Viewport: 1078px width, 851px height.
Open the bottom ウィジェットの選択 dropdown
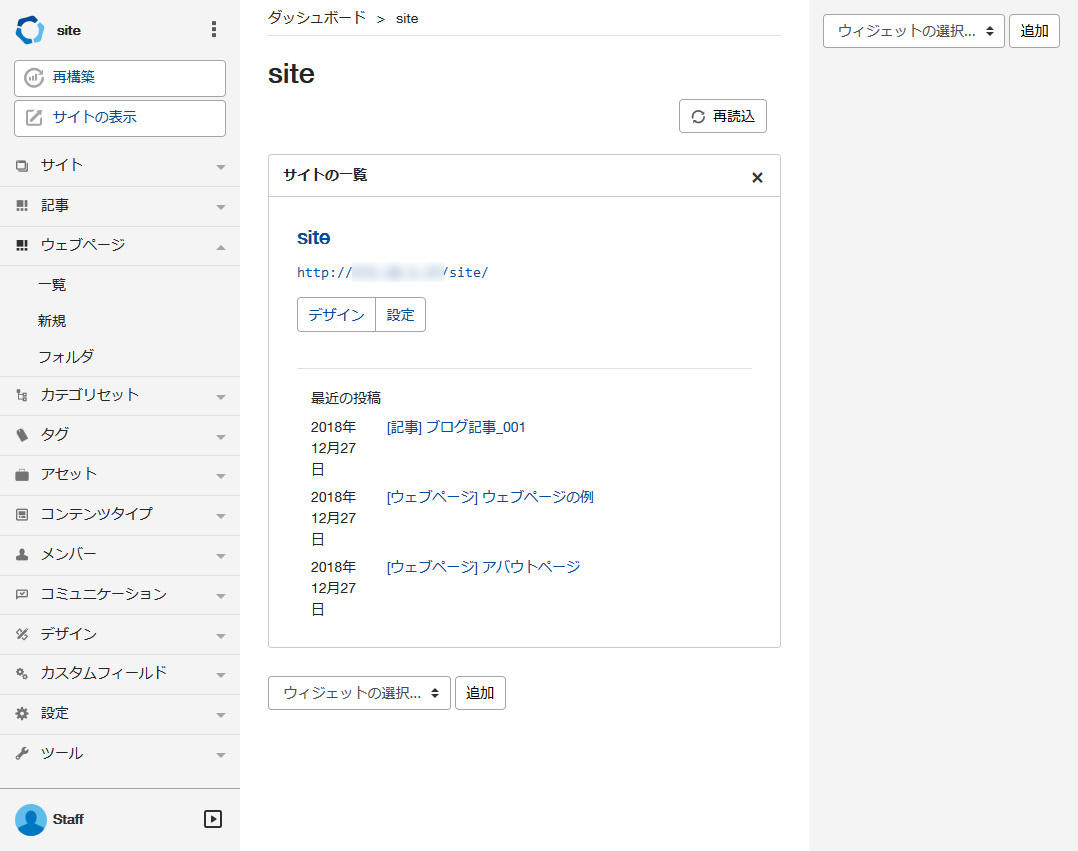tap(360, 693)
